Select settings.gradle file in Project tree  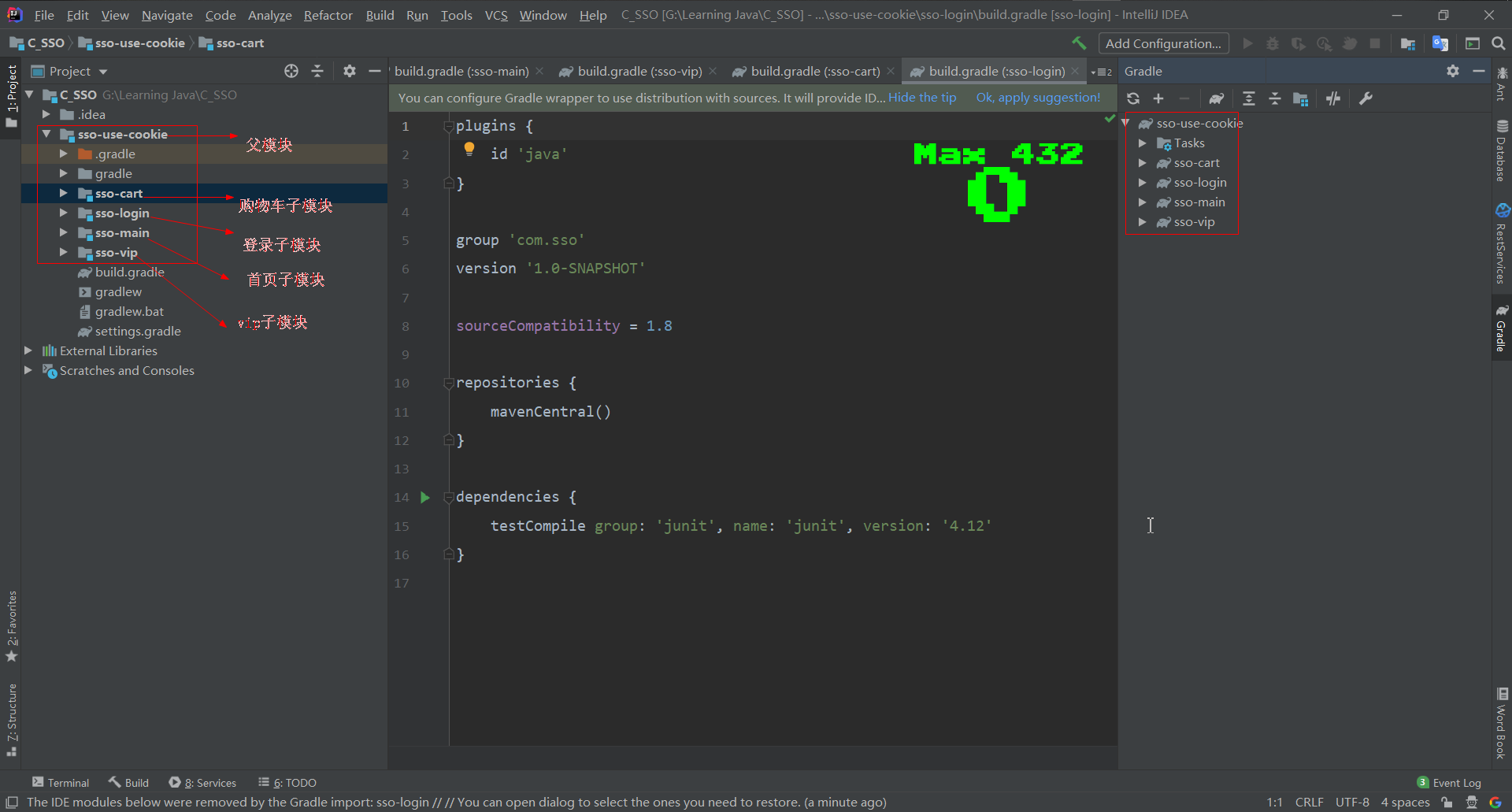[x=138, y=332]
